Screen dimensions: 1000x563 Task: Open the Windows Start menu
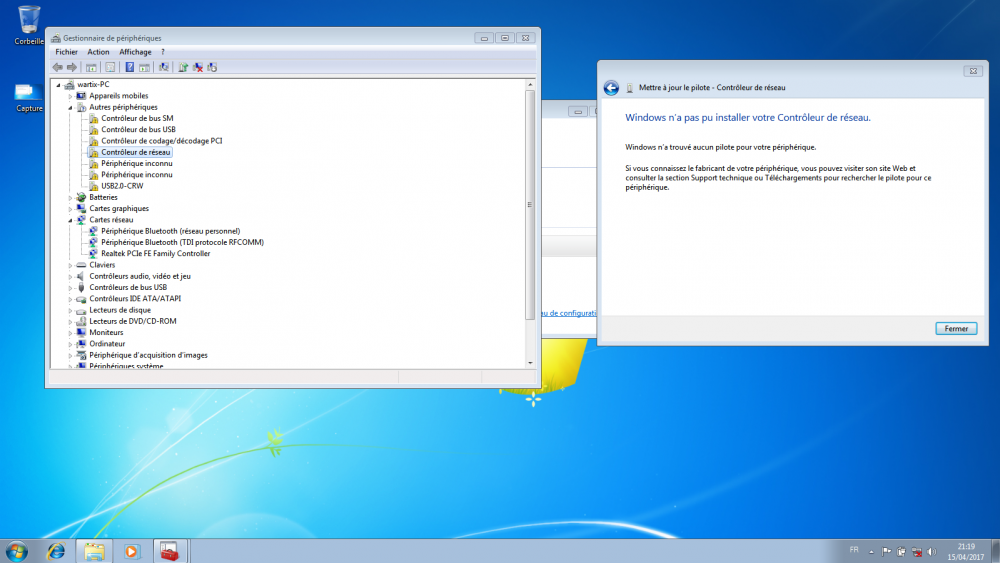tap(17, 551)
